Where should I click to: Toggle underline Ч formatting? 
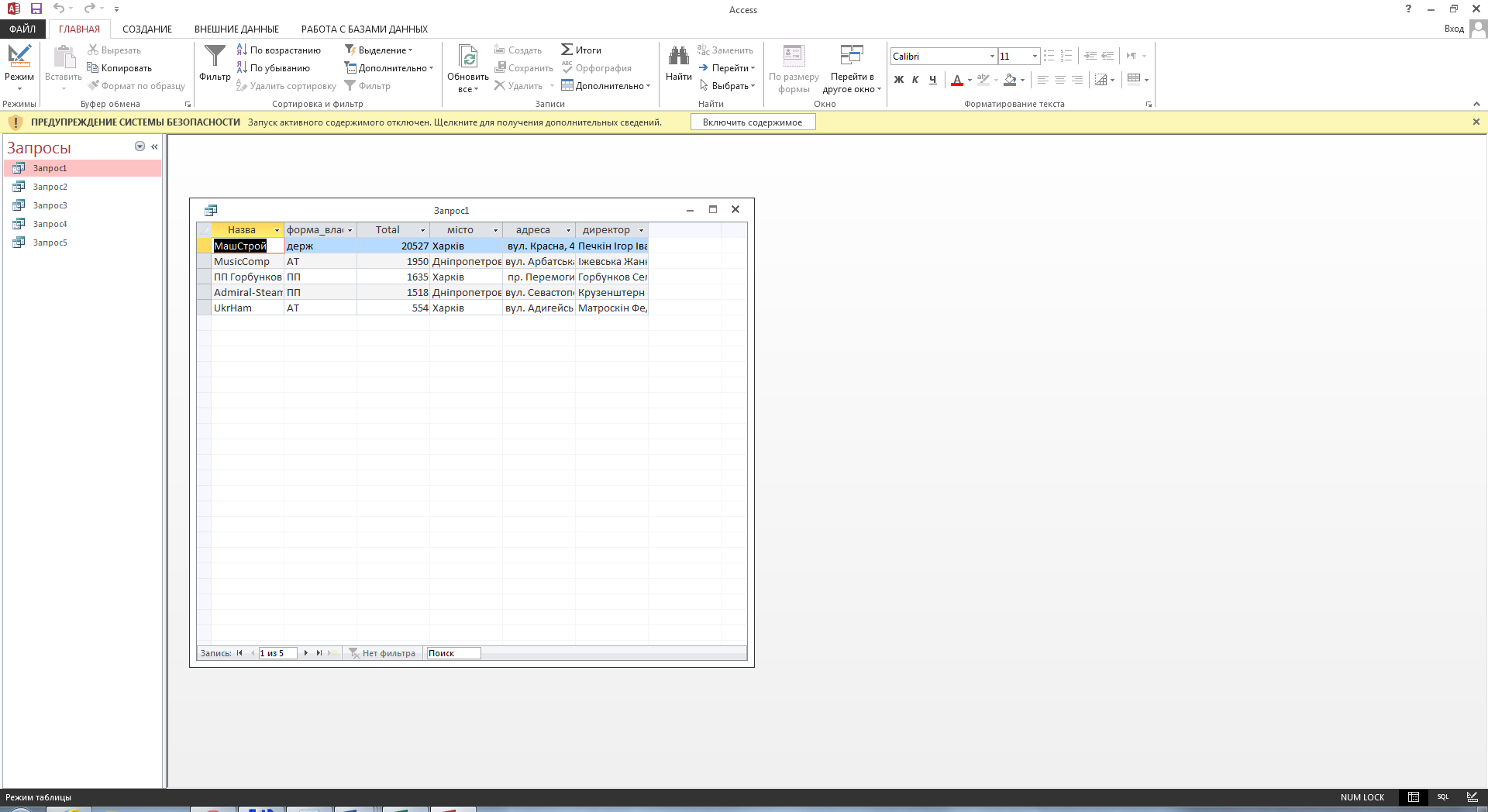[932, 79]
